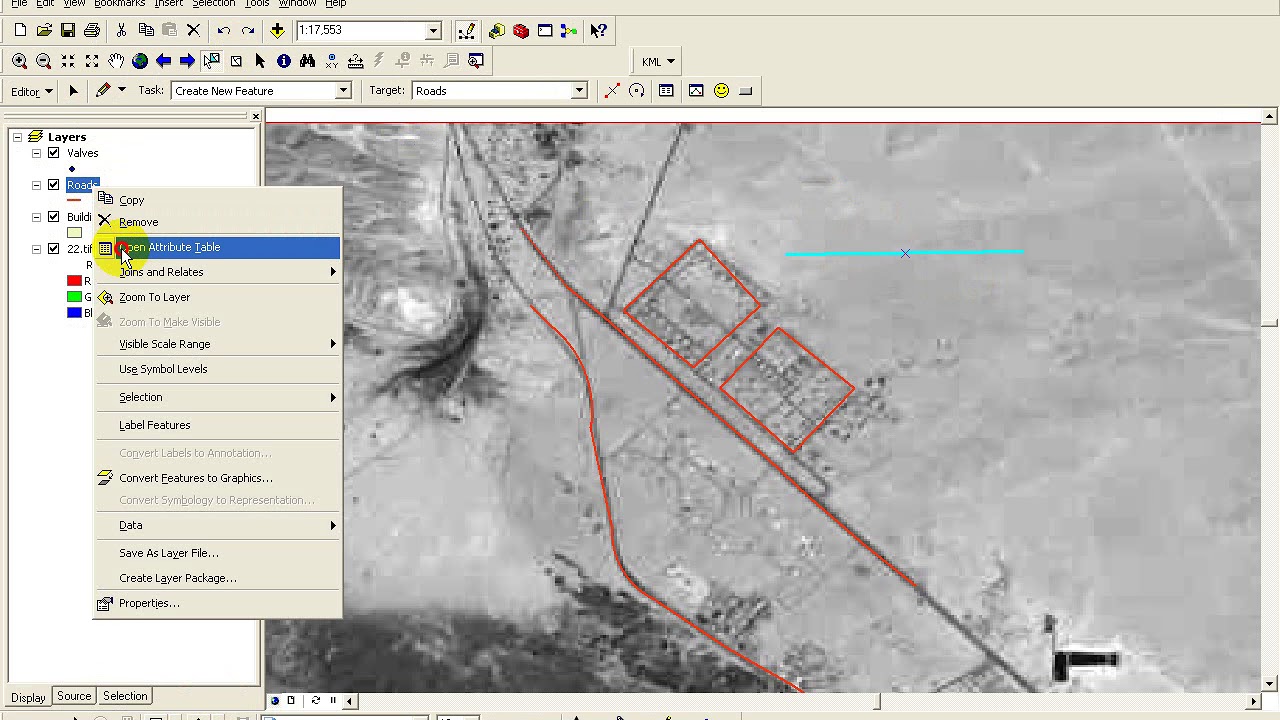Open the Editor menu dropdown
The image size is (1280, 720).
click(x=31, y=91)
